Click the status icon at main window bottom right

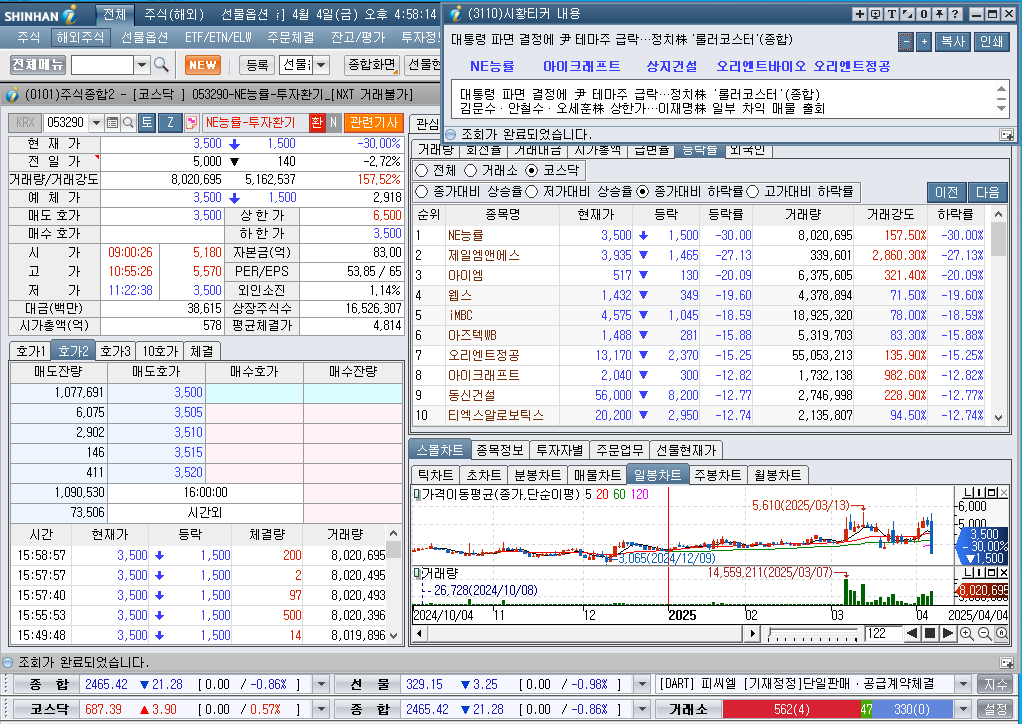click(1006, 663)
